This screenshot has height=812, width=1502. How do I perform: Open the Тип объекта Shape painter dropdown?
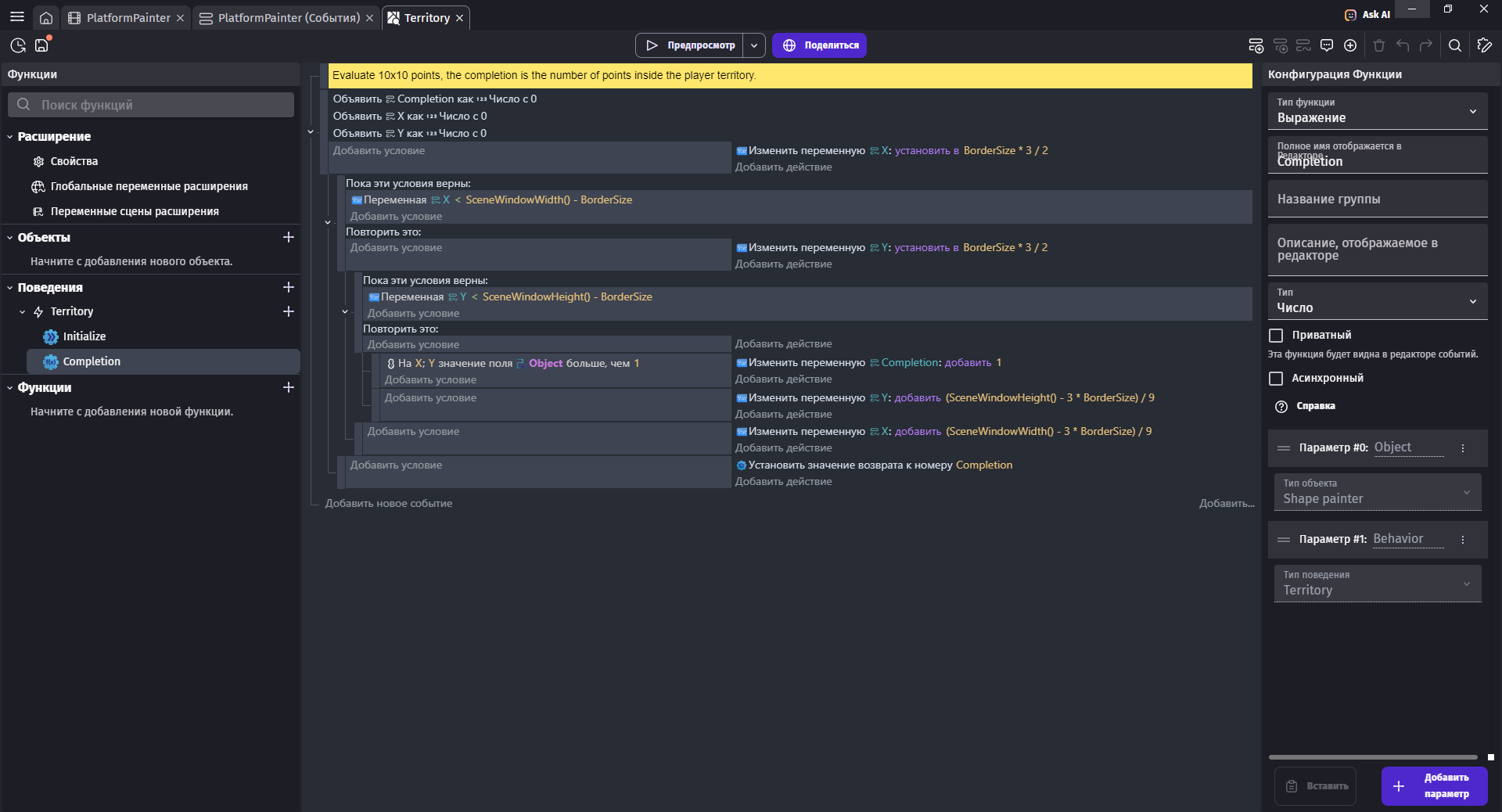(x=1377, y=492)
